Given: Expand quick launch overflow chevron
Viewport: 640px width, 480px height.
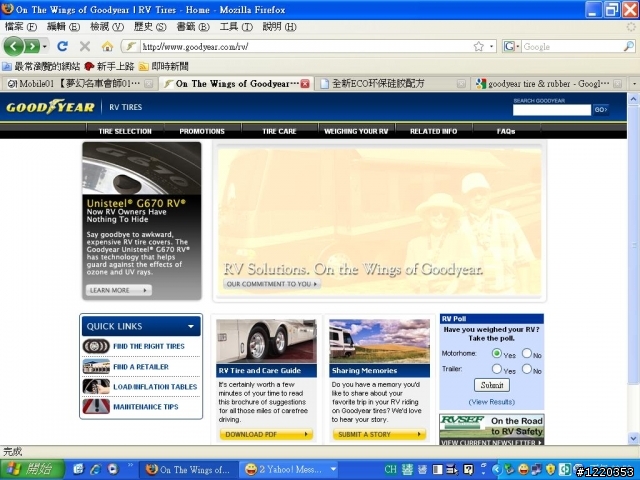Looking at the screenshot, I should [x=130, y=465].
